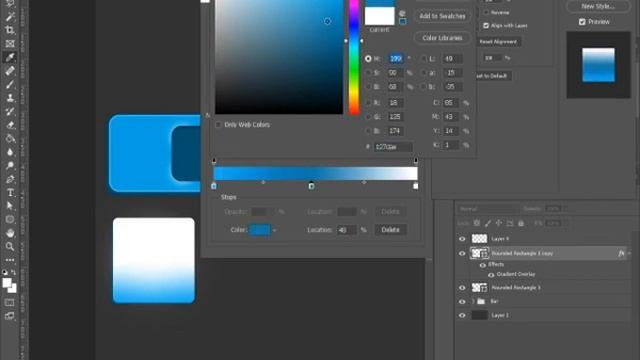Click the stop Color swatch
Screen dimensions: 640x360
point(260,230)
